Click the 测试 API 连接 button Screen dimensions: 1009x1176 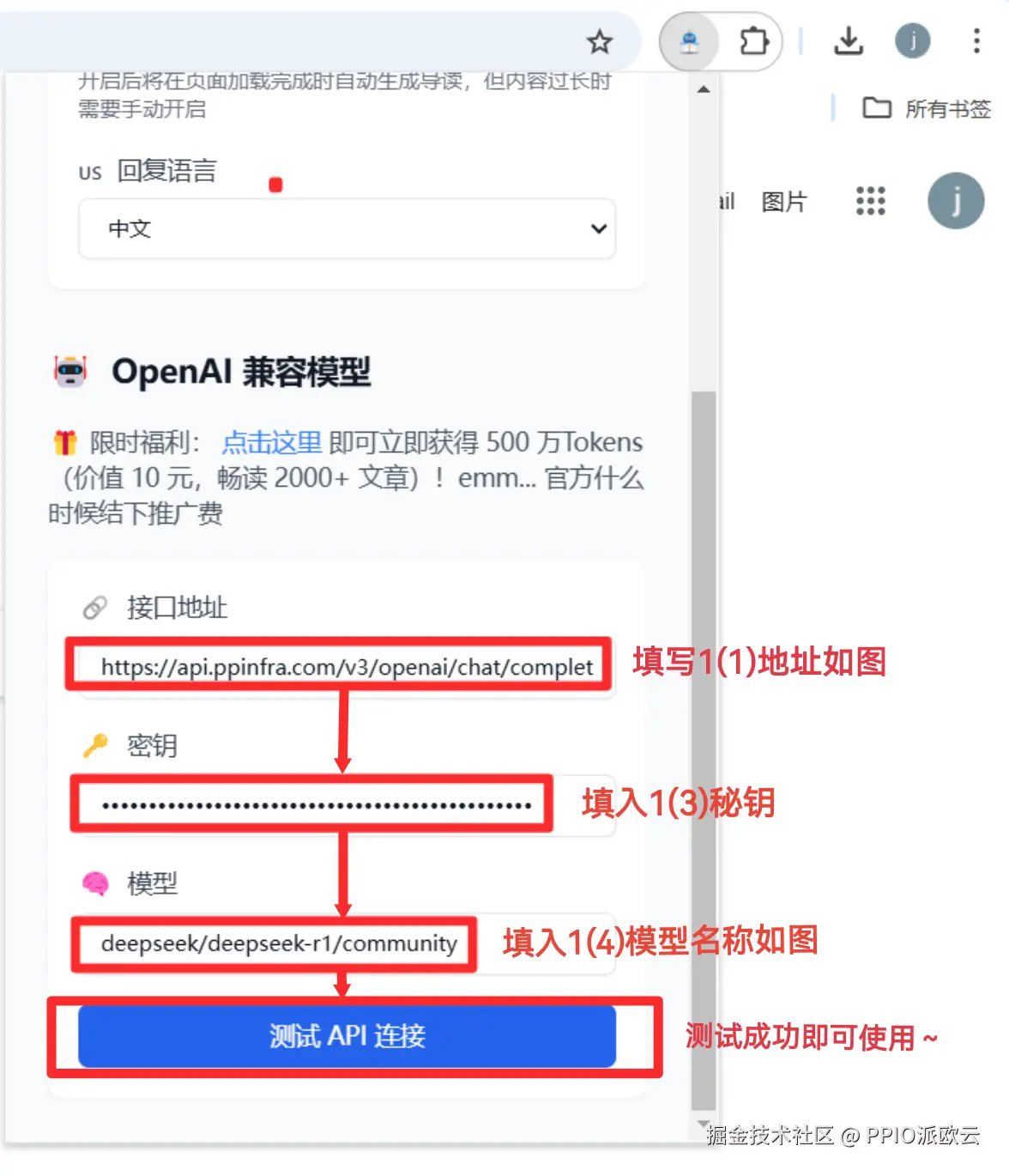click(x=347, y=1036)
